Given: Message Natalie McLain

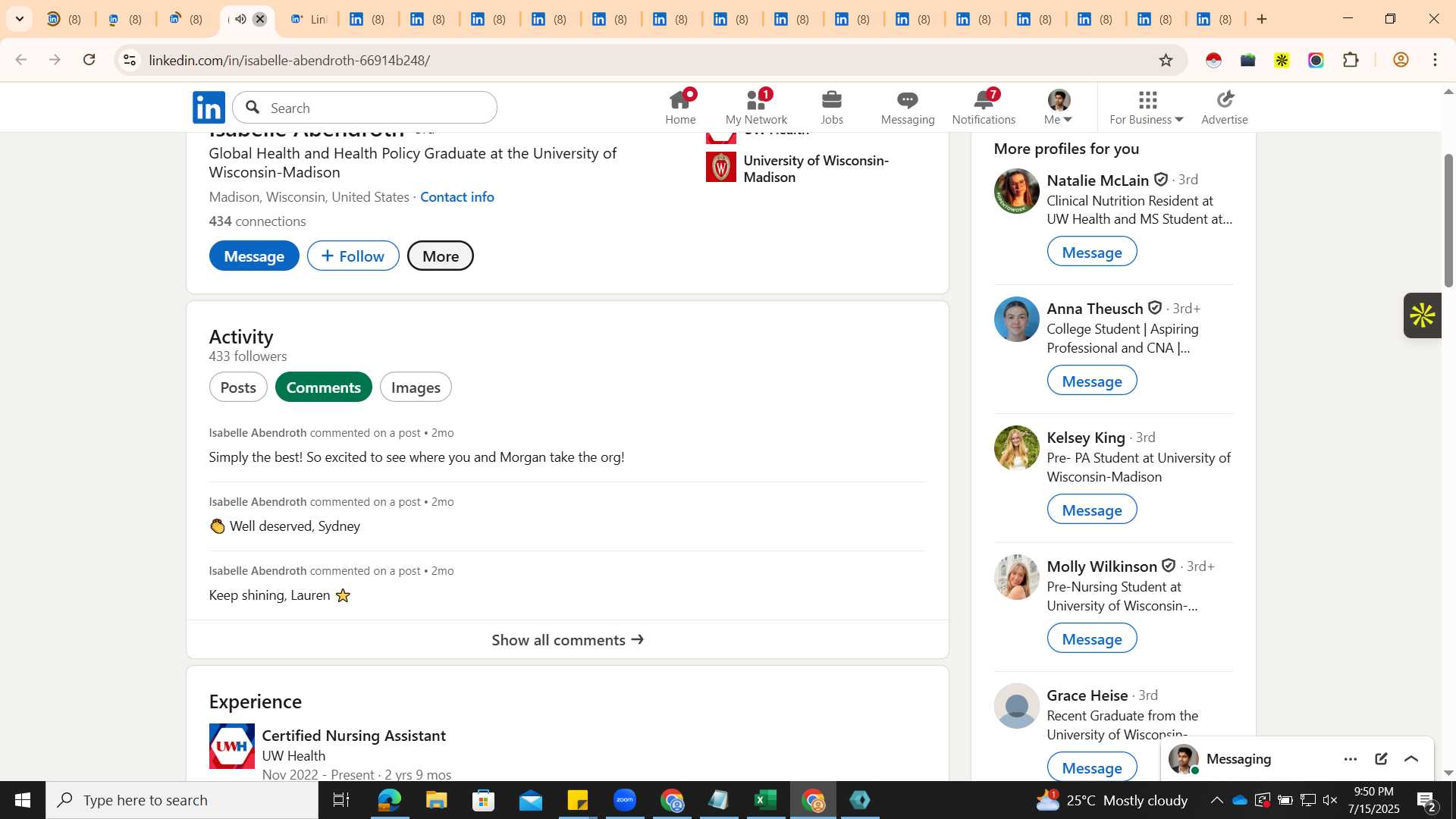Looking at the screenshot, I should pos(1092,252).
